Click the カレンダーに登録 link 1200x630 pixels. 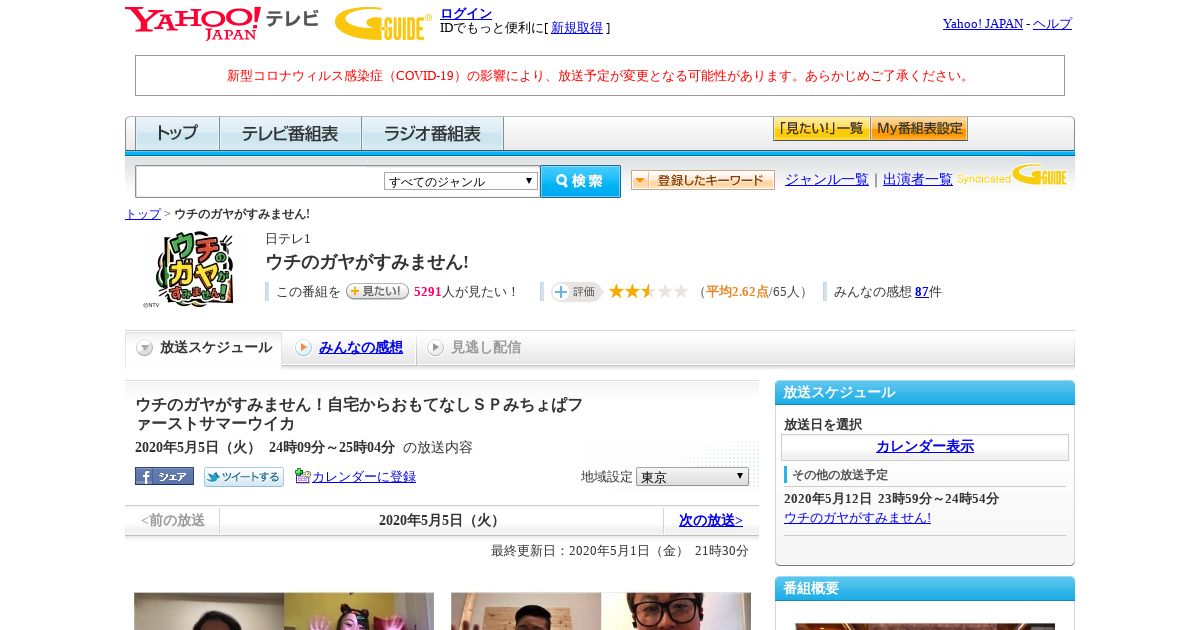(364, 477)
